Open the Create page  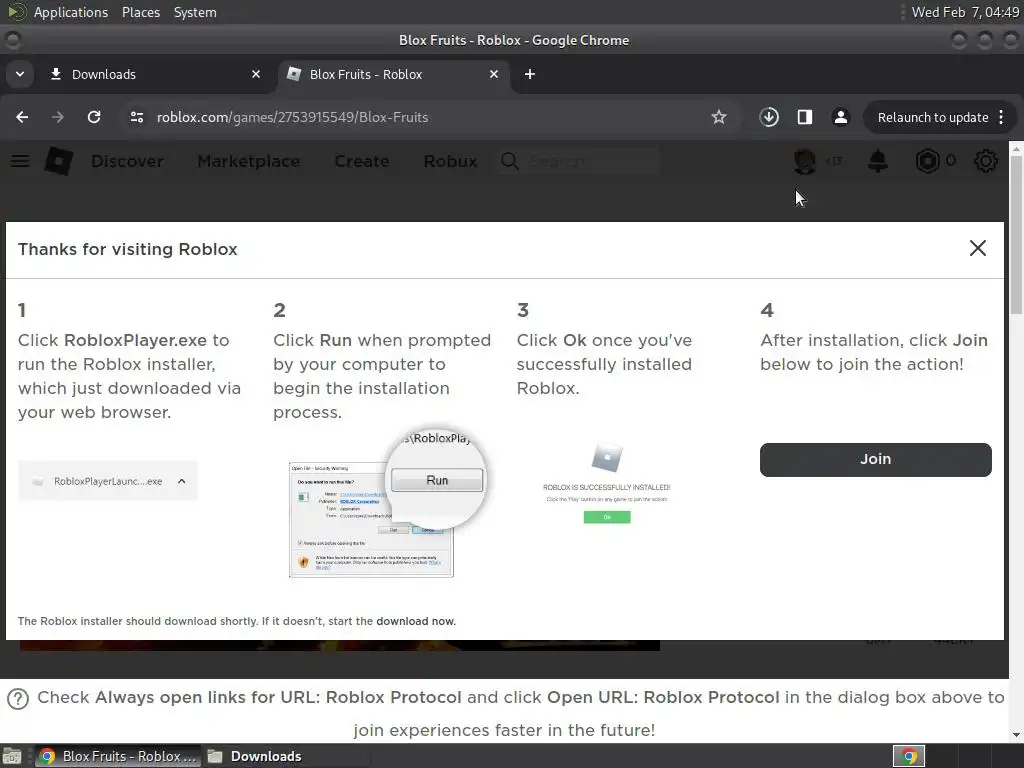click(x=362, y=161)
